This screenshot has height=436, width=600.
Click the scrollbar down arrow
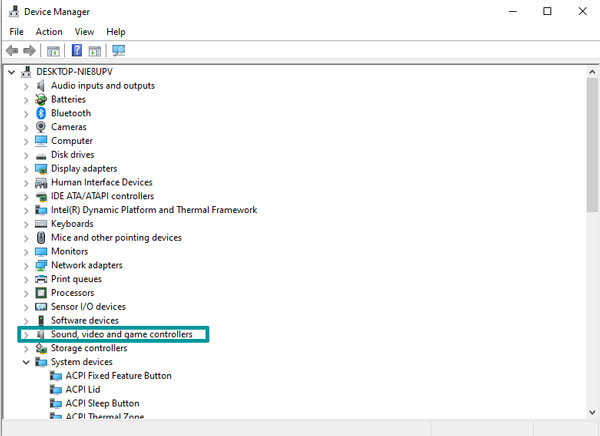point(592,412)
